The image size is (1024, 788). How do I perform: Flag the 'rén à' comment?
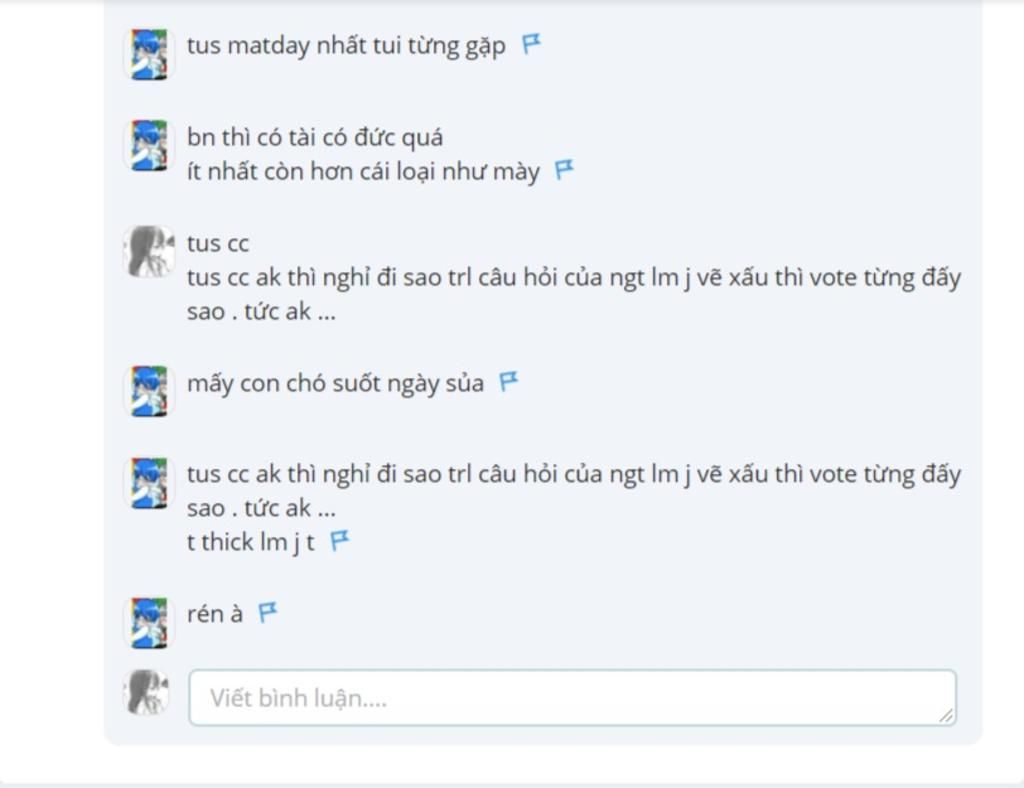268,612
